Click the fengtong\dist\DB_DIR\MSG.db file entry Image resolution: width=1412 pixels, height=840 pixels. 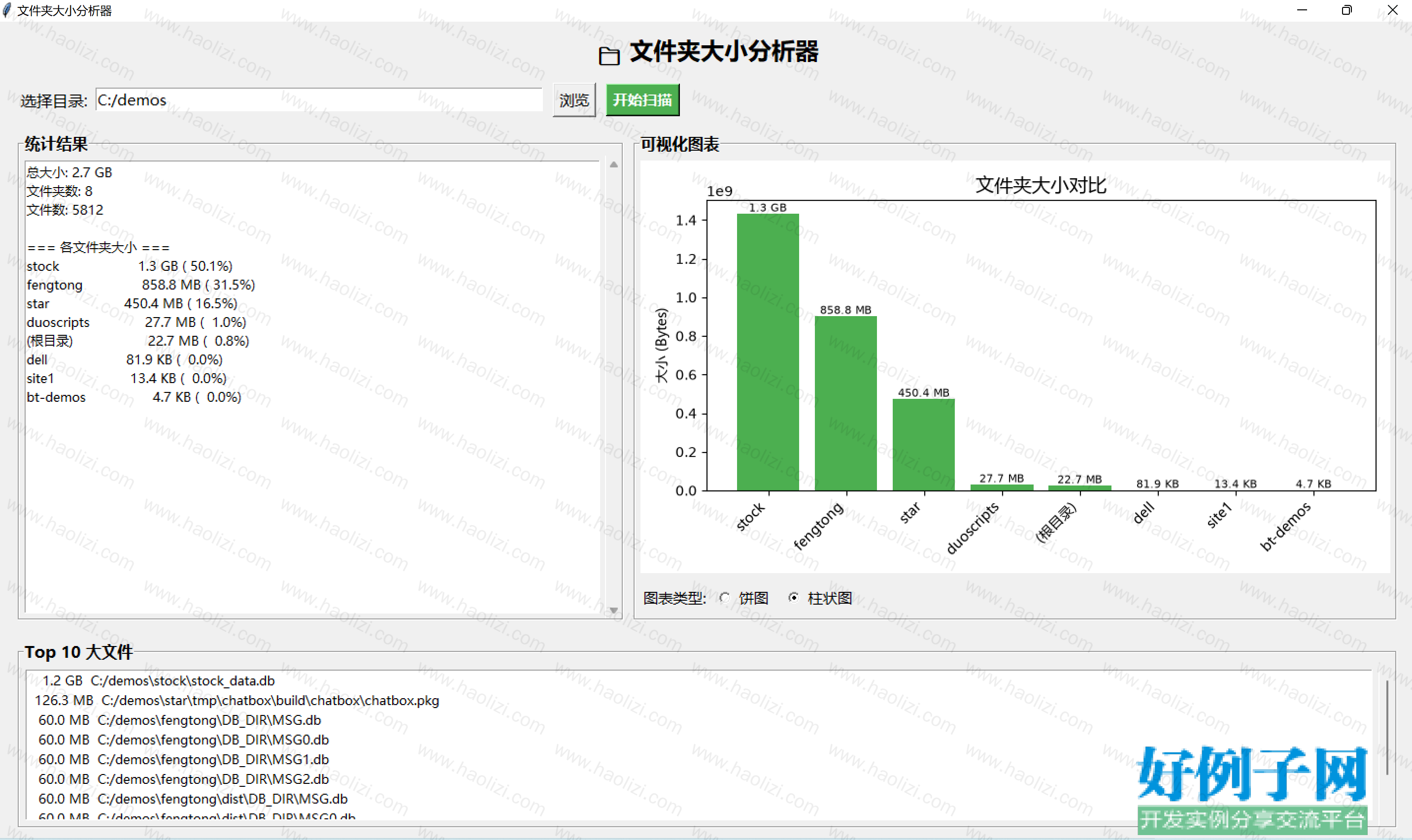193,799
